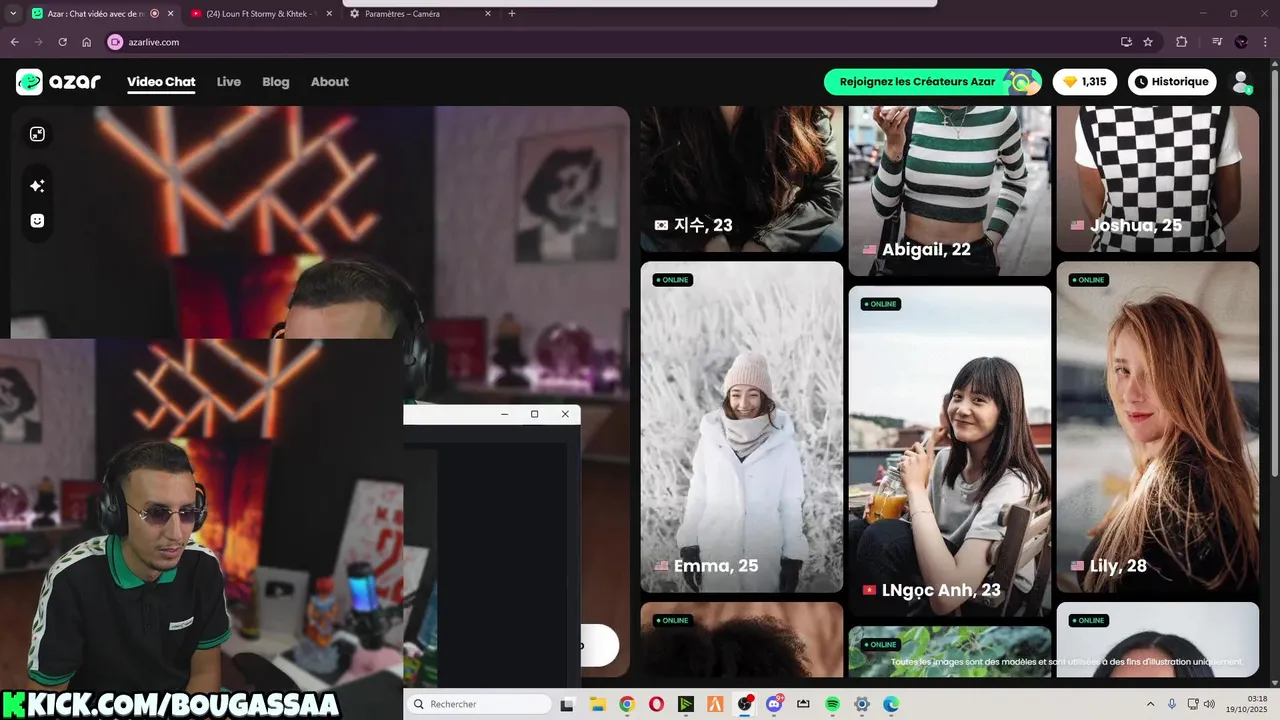Open a new browser tab

[x=512, y=14]
